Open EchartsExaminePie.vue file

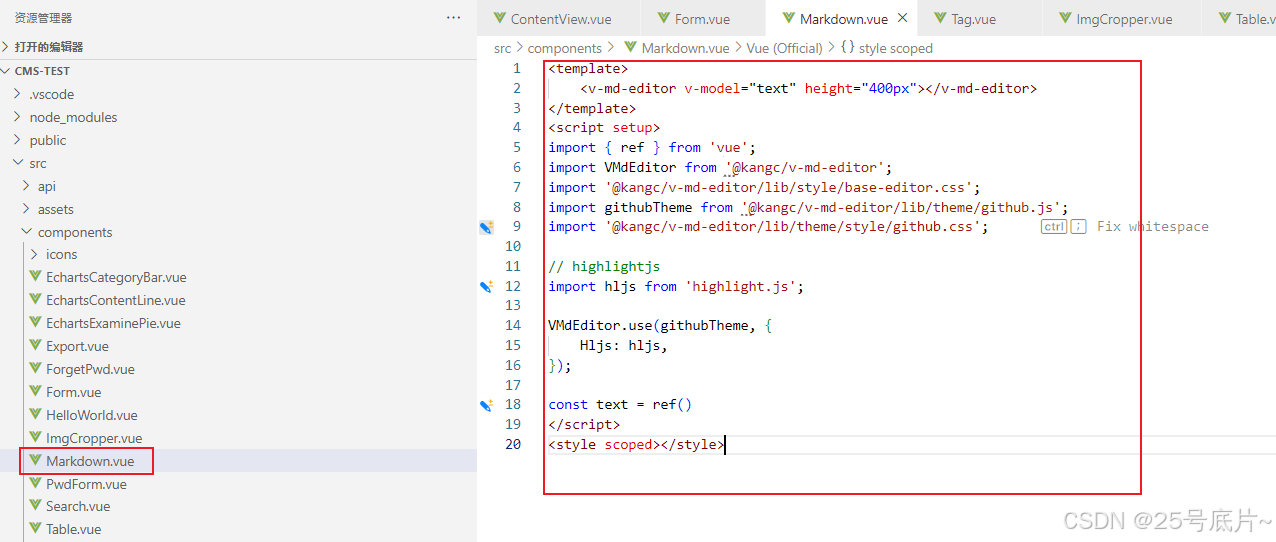click(113, 323)
